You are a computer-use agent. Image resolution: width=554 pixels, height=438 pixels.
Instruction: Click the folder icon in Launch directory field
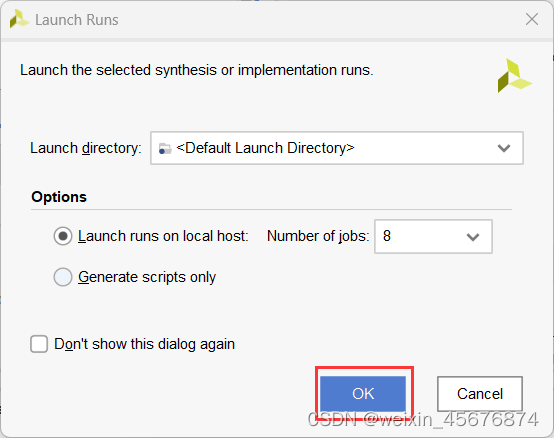pyautogui.click(x=165, y=149)
